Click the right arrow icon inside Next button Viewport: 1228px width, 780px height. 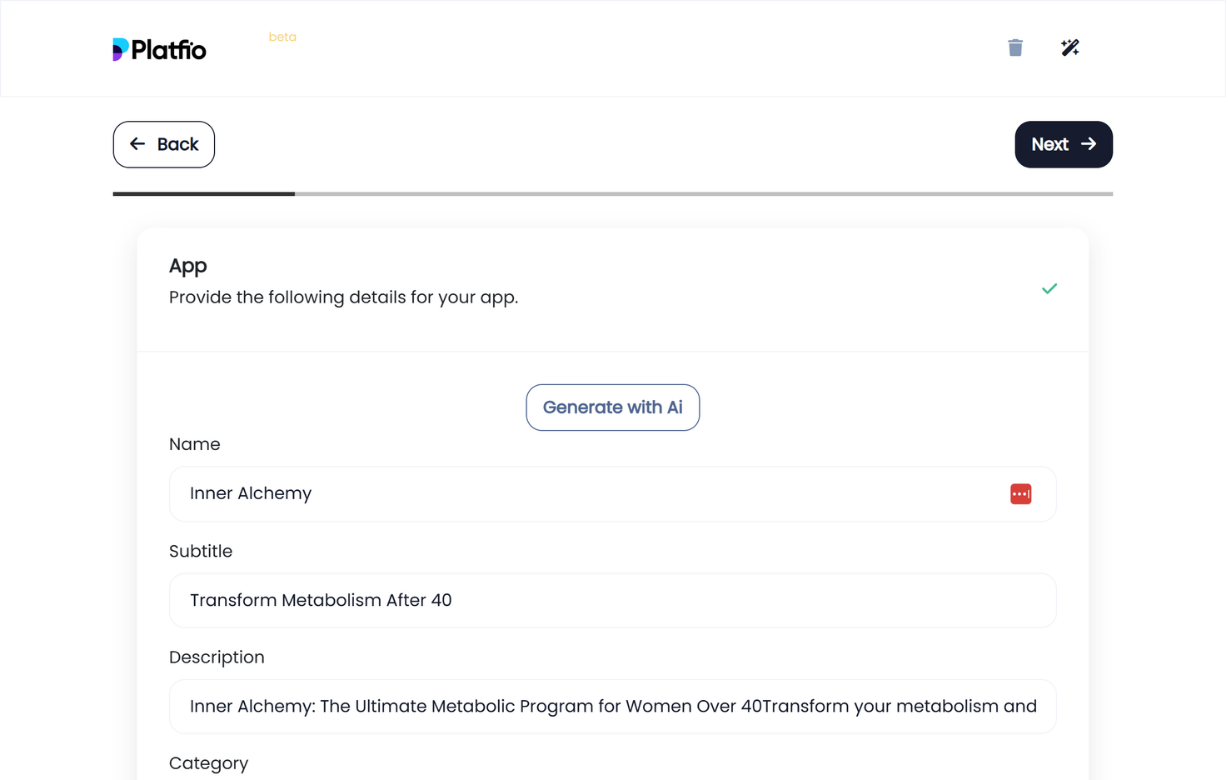(1089, 144)
